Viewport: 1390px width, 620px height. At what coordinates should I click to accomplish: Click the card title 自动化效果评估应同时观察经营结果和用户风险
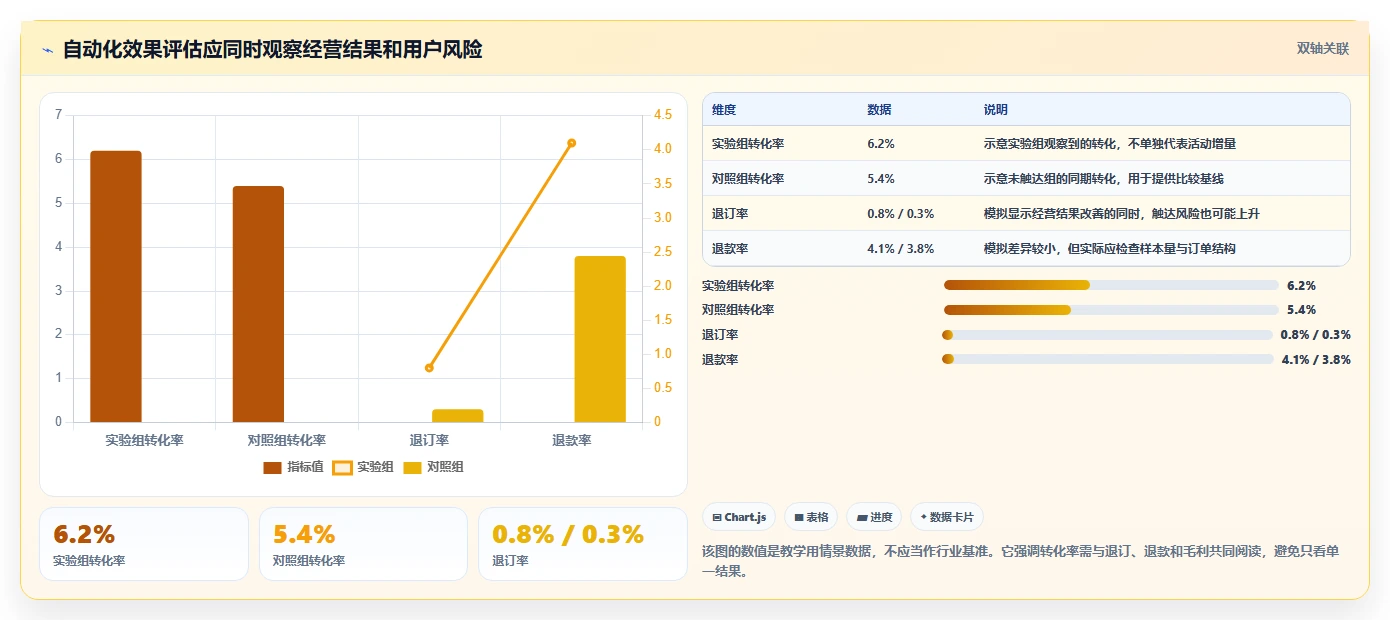click(272, 49)
